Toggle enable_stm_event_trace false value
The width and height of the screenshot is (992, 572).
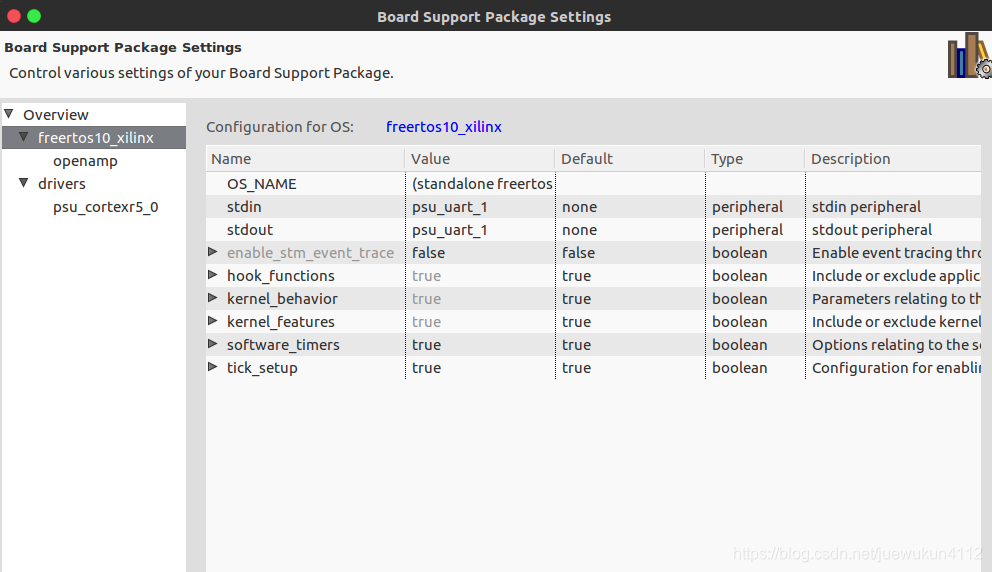tap(480, 252)
